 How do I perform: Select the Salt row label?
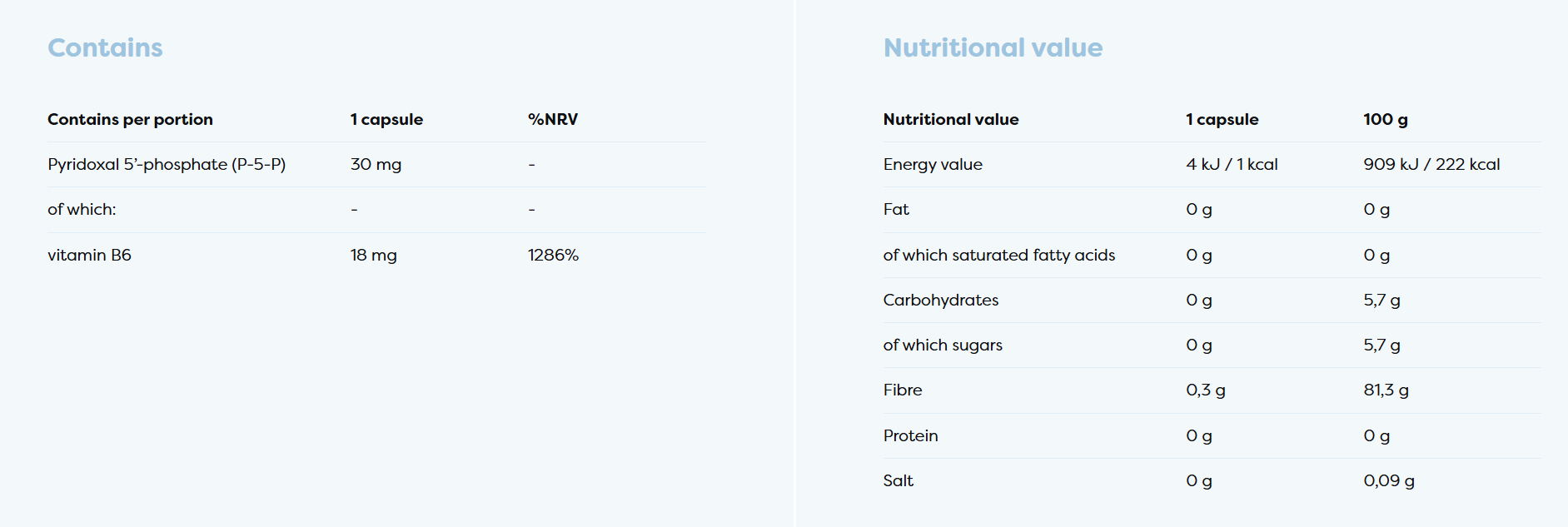point(898,481)
